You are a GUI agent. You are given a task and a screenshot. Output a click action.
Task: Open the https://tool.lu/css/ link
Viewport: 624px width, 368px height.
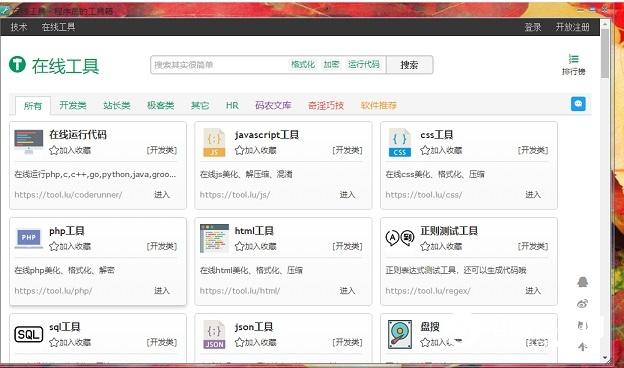click(424, 195)
